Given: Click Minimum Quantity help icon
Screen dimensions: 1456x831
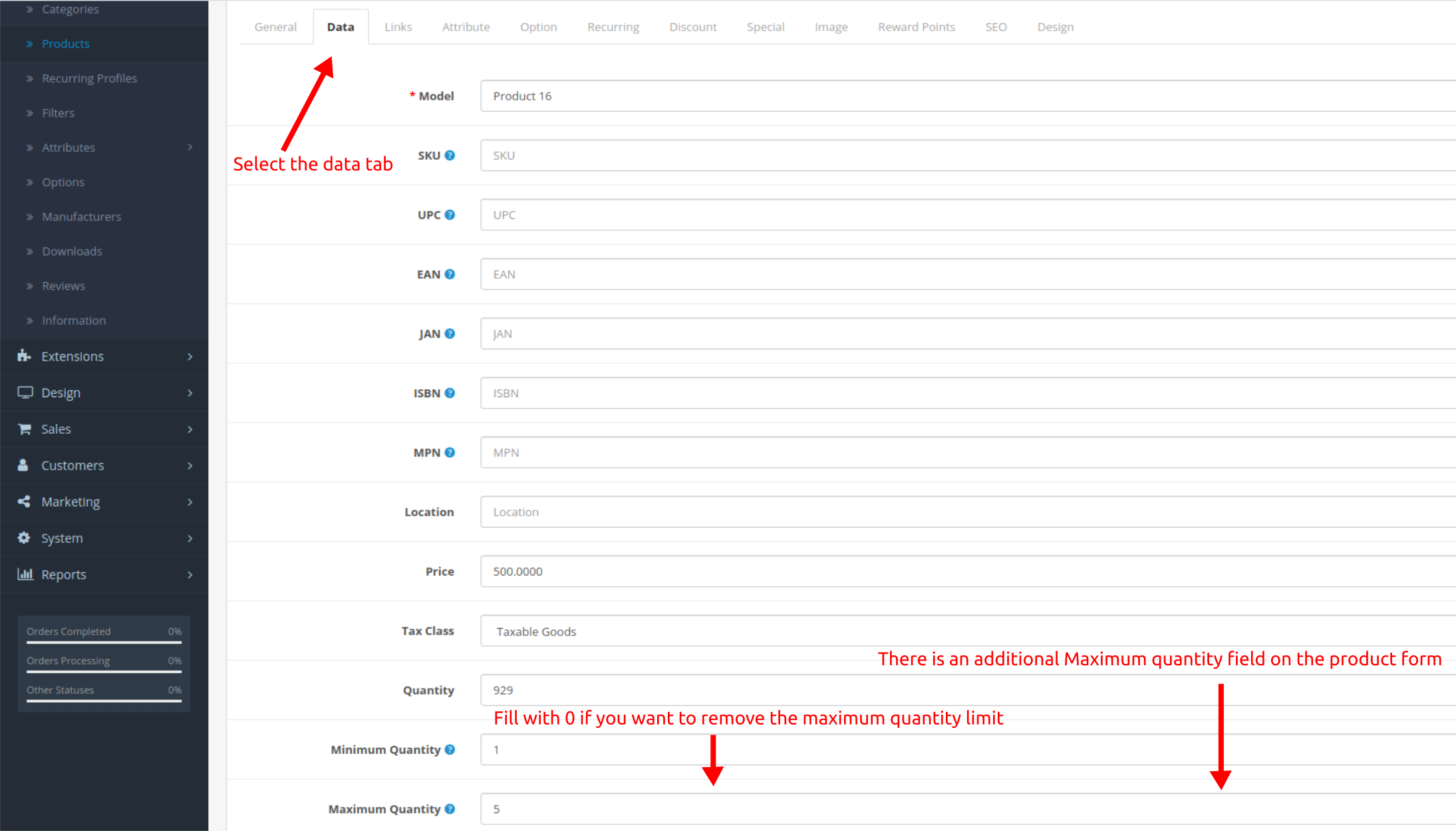Looking at the screenshot, I should click(450, 750).
